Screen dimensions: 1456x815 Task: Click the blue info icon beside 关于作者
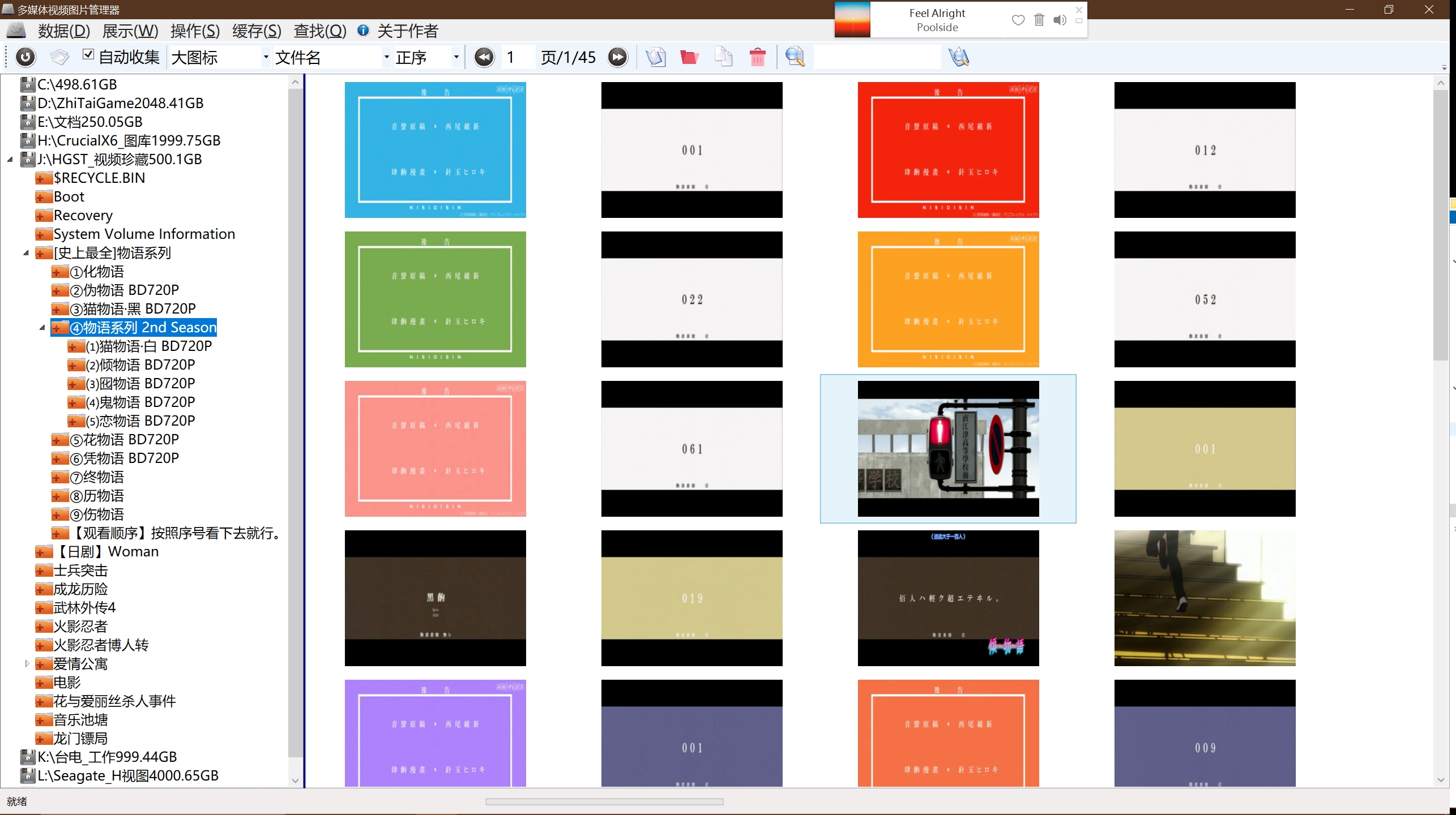coord(363,31)
